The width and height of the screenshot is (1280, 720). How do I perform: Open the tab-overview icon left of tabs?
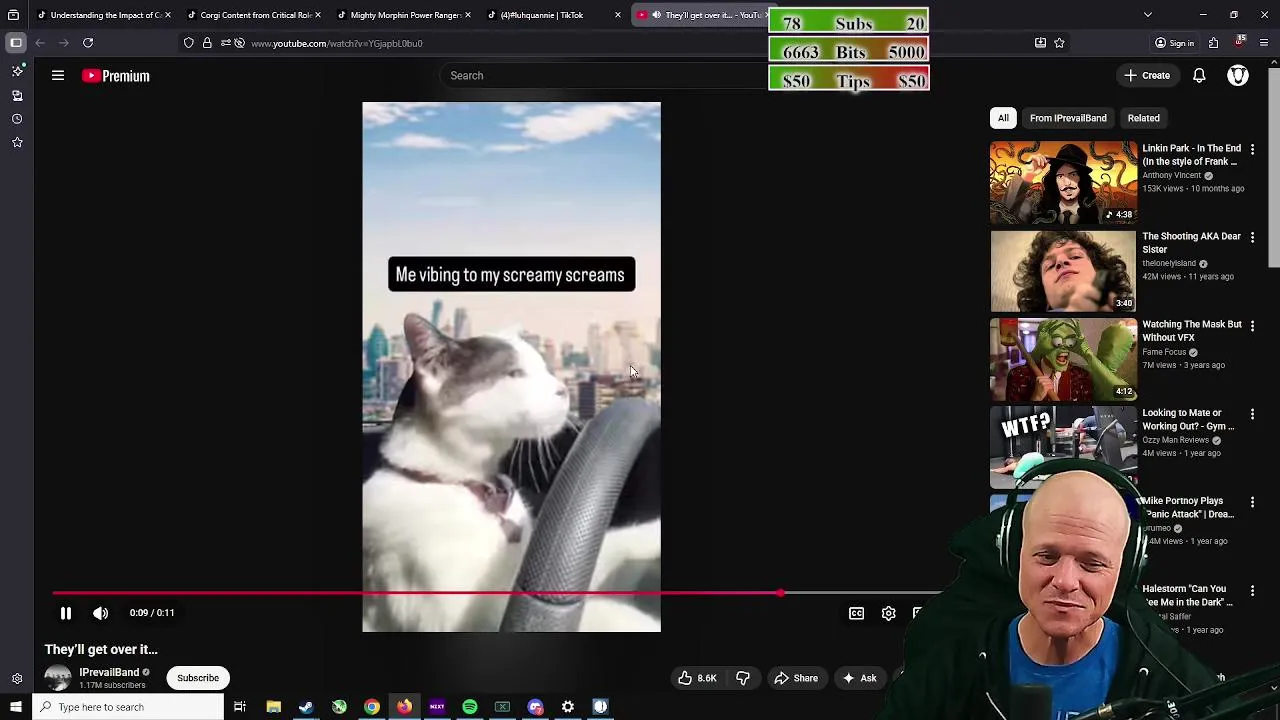13,15
